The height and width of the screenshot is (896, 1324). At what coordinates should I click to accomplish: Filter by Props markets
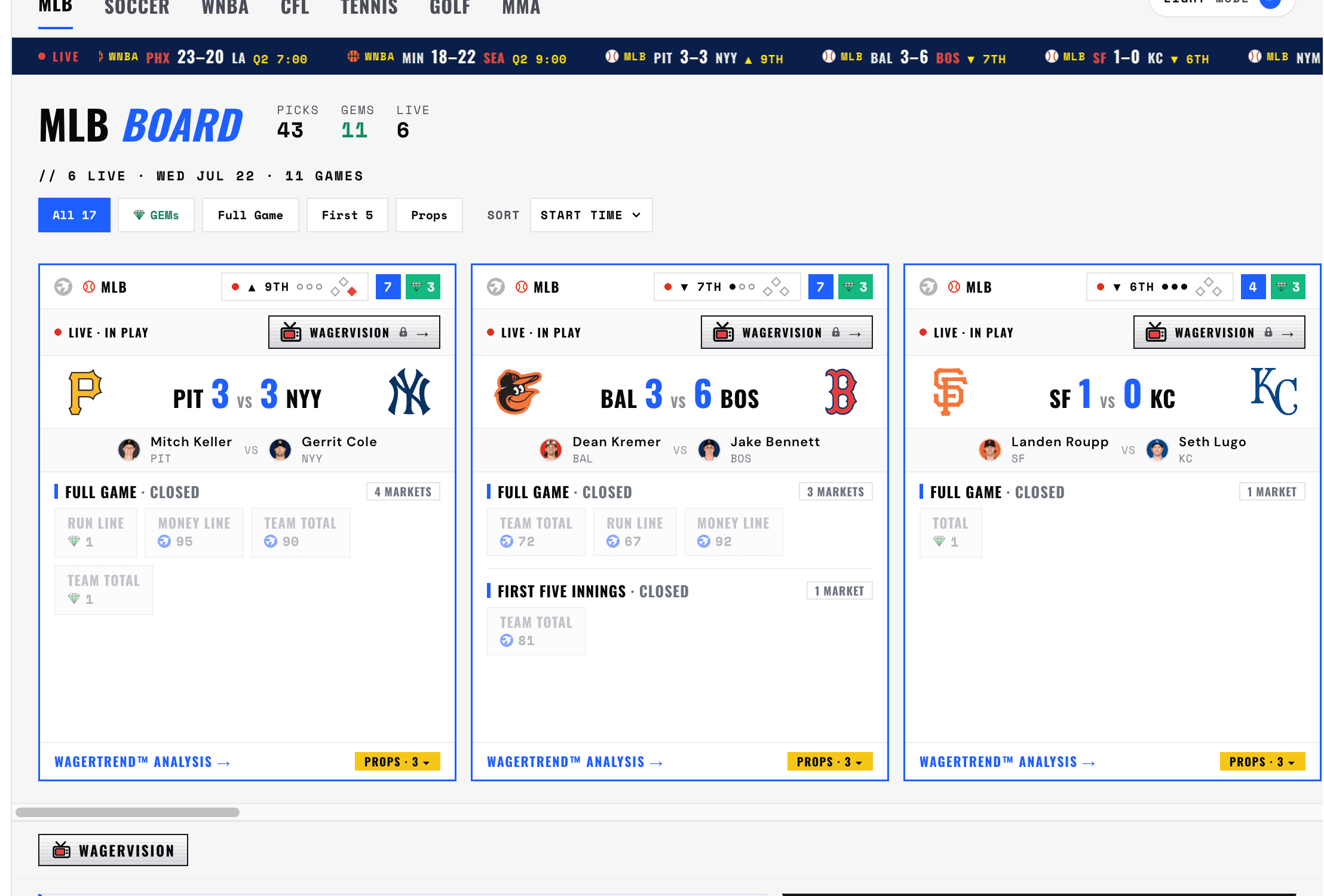(429, 215)
